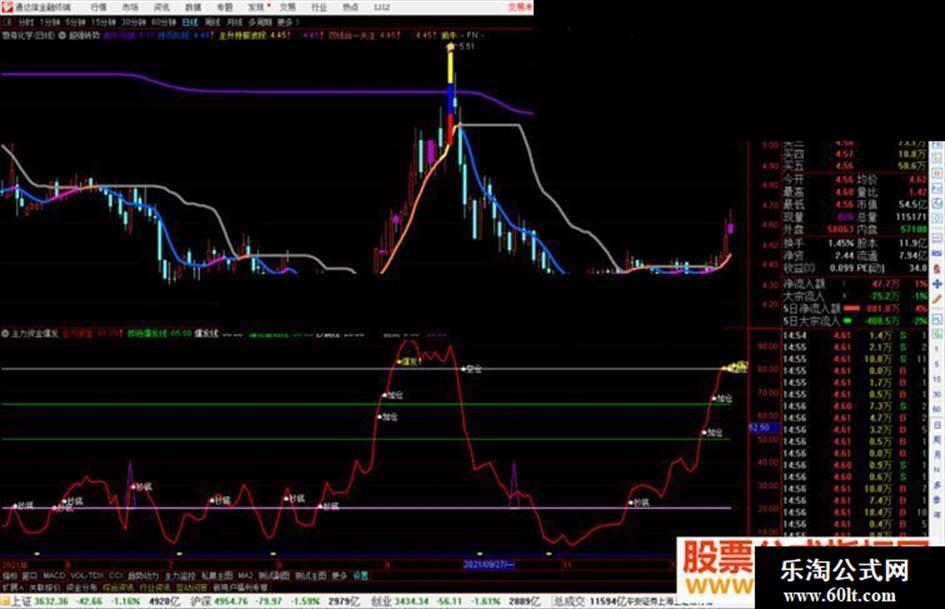
Task: Open the 多周期 multi-period view
Action: coord(260,22)
